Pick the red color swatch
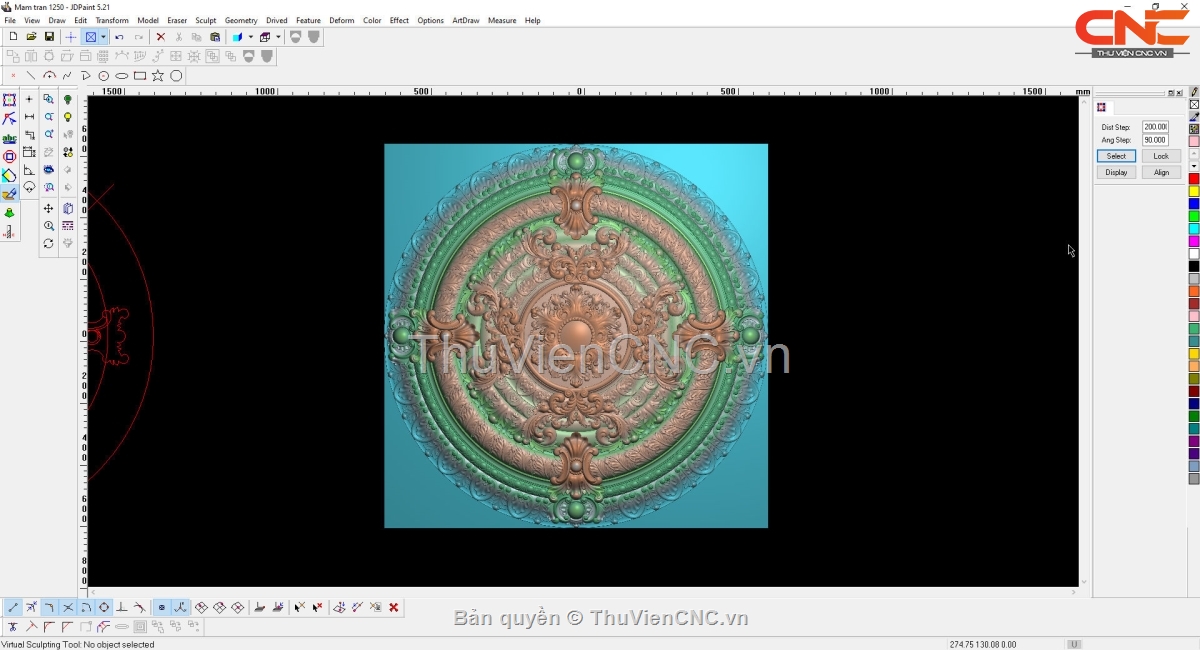 click(x=1193, y=179)
